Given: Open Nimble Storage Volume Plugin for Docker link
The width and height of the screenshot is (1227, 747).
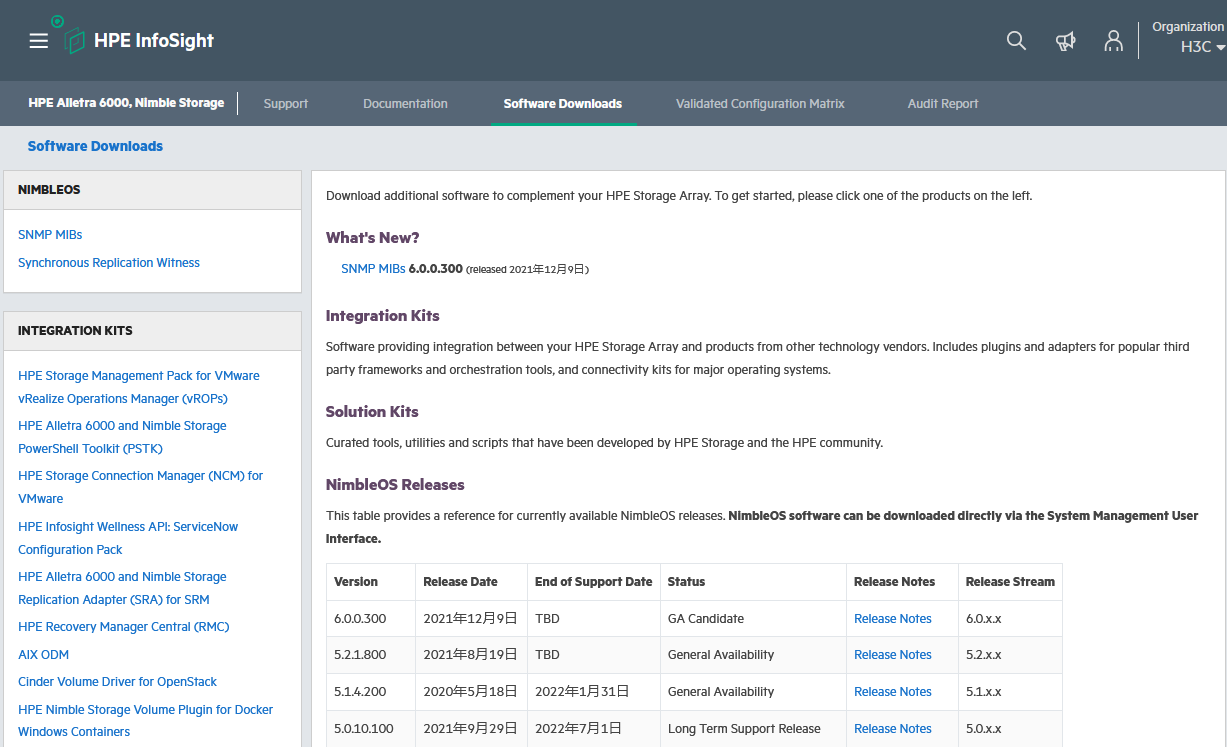Looking at the screenshot, I should coord(146,720).
